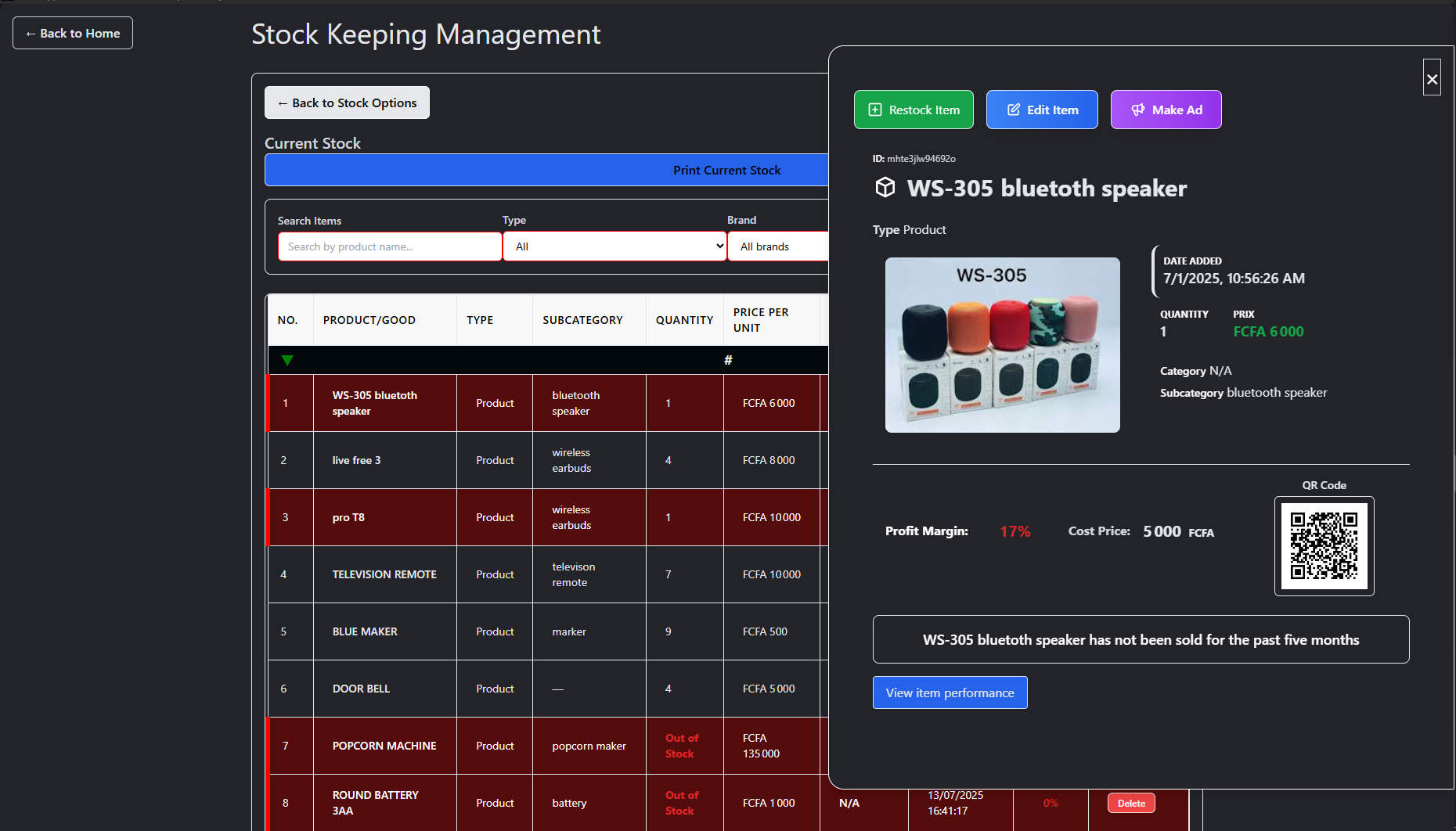Open View item performance
1456x831 pixels.
(x=950, y=692)
